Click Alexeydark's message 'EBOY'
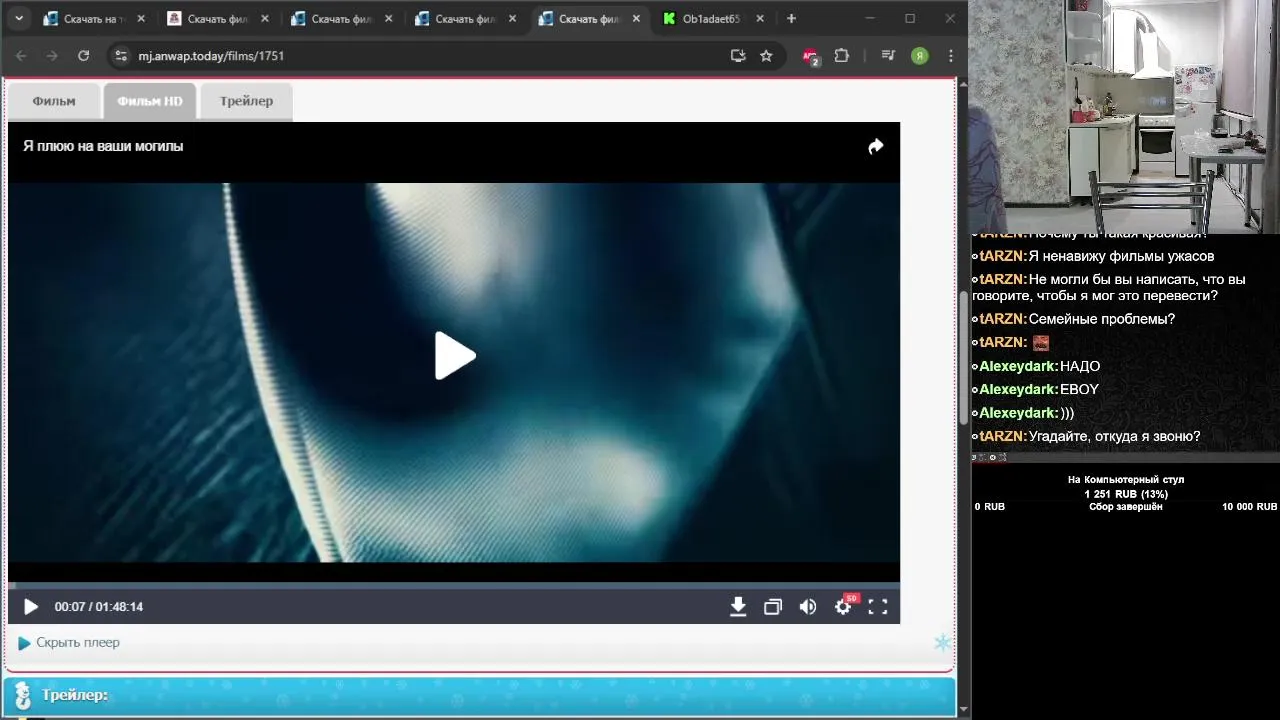1280x720 pixels. (1079, 389)
